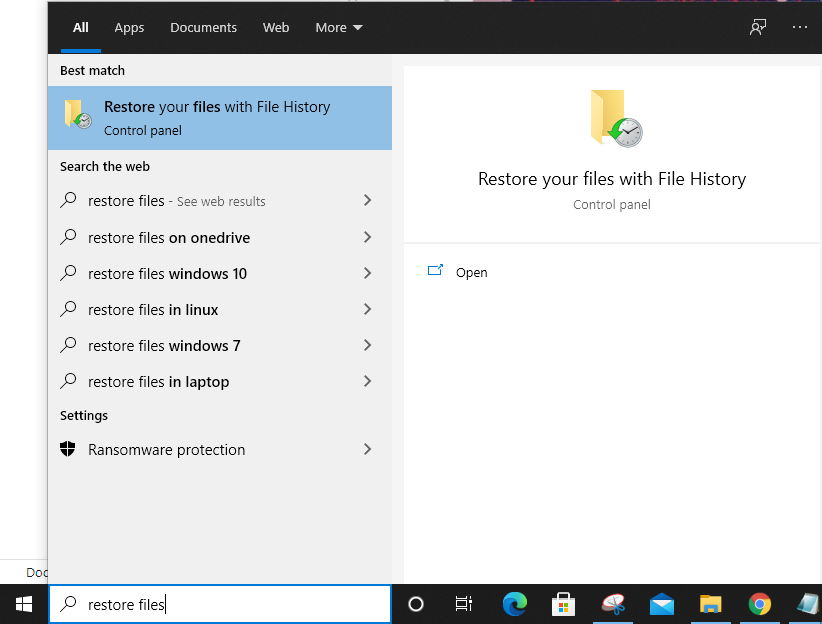Click Open in the preview pane

click(x=471, y=272)
